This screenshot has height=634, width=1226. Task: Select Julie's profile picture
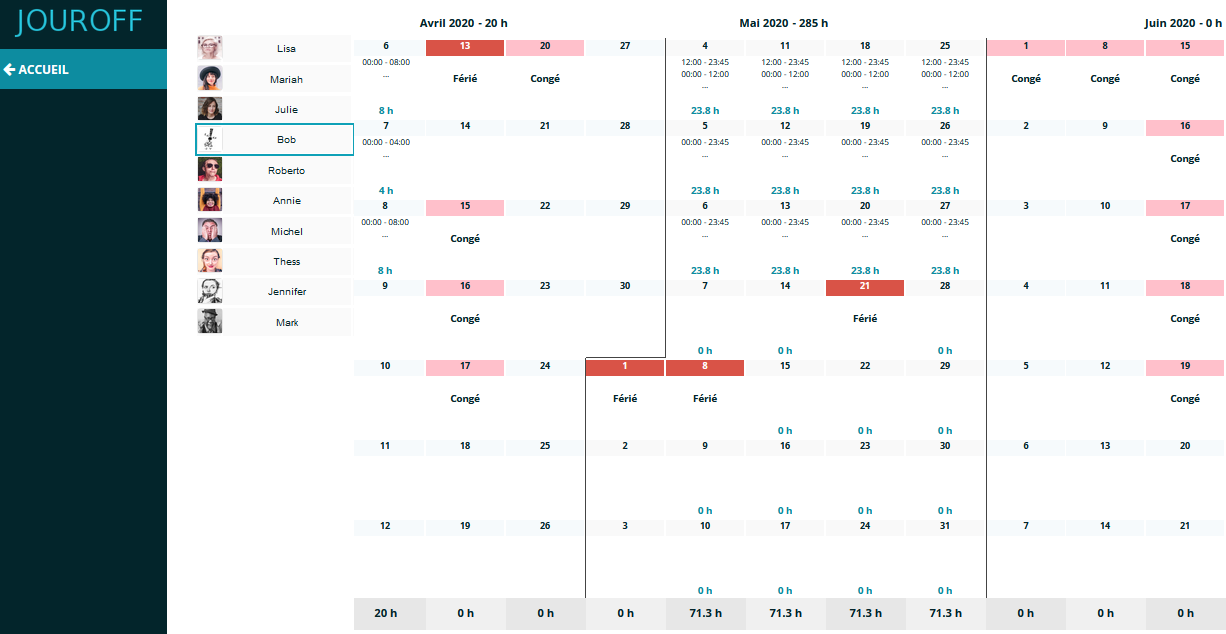pos(210,109)
